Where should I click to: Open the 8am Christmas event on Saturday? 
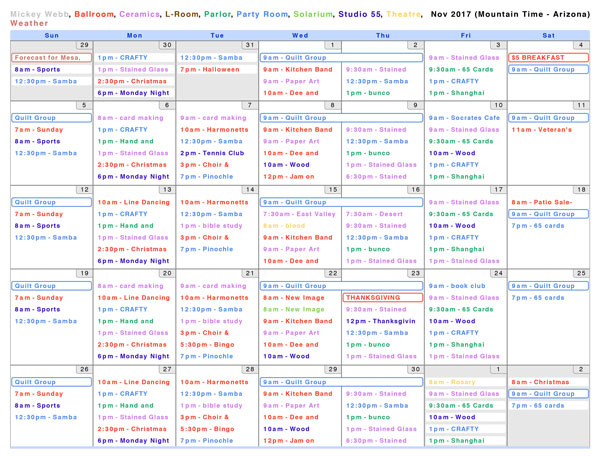pos(540,382)
